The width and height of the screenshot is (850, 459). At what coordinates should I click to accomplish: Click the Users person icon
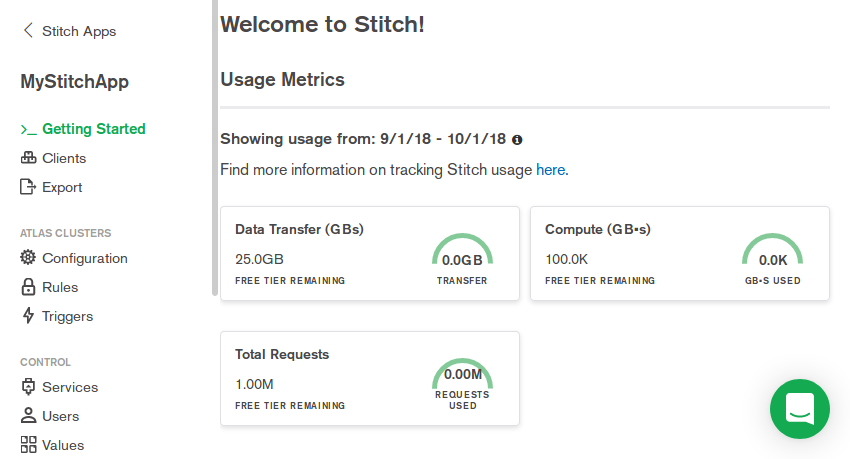pyautogui.click(x=28, y=416)
